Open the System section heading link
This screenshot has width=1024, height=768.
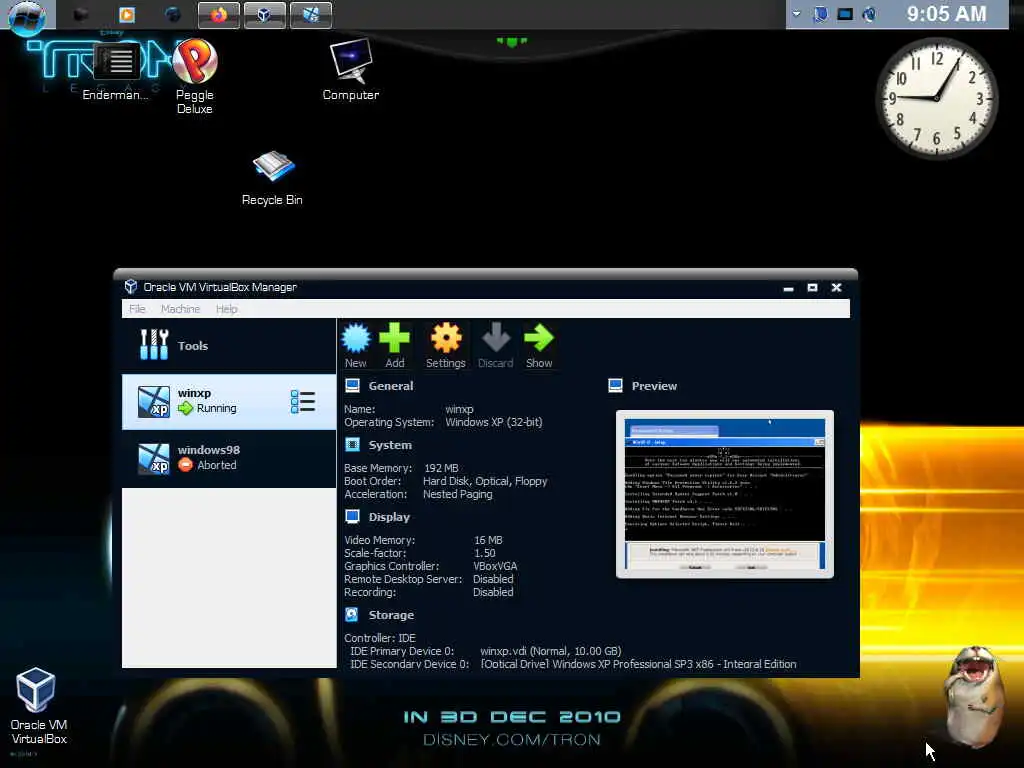(x=390, y=445)
